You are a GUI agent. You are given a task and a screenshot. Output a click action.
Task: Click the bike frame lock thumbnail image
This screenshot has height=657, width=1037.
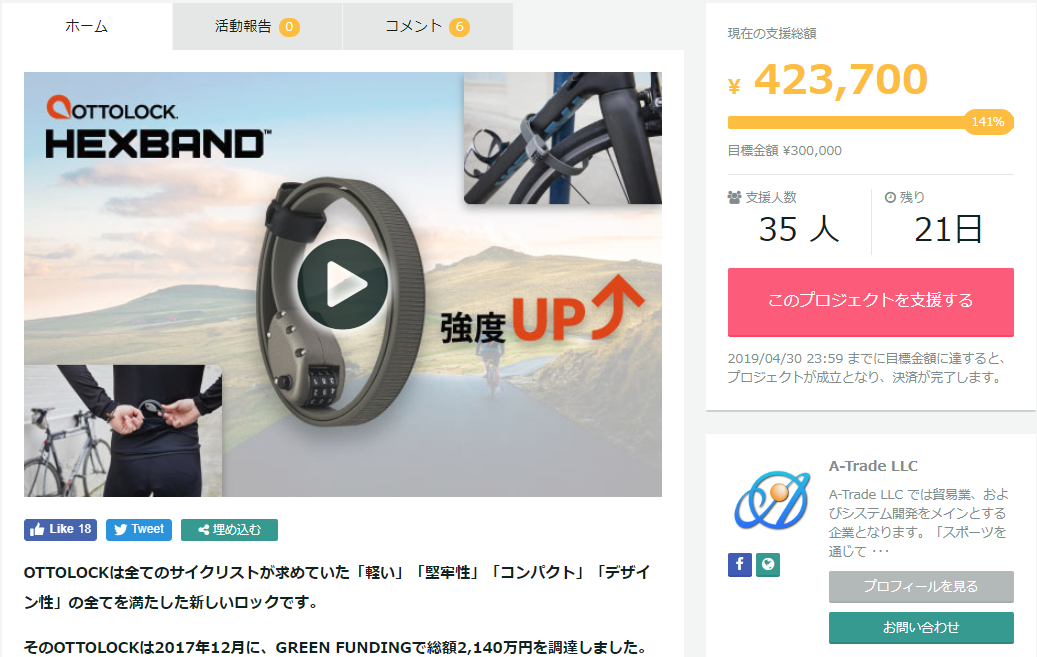pyautogui.click(x=563, y=138)
